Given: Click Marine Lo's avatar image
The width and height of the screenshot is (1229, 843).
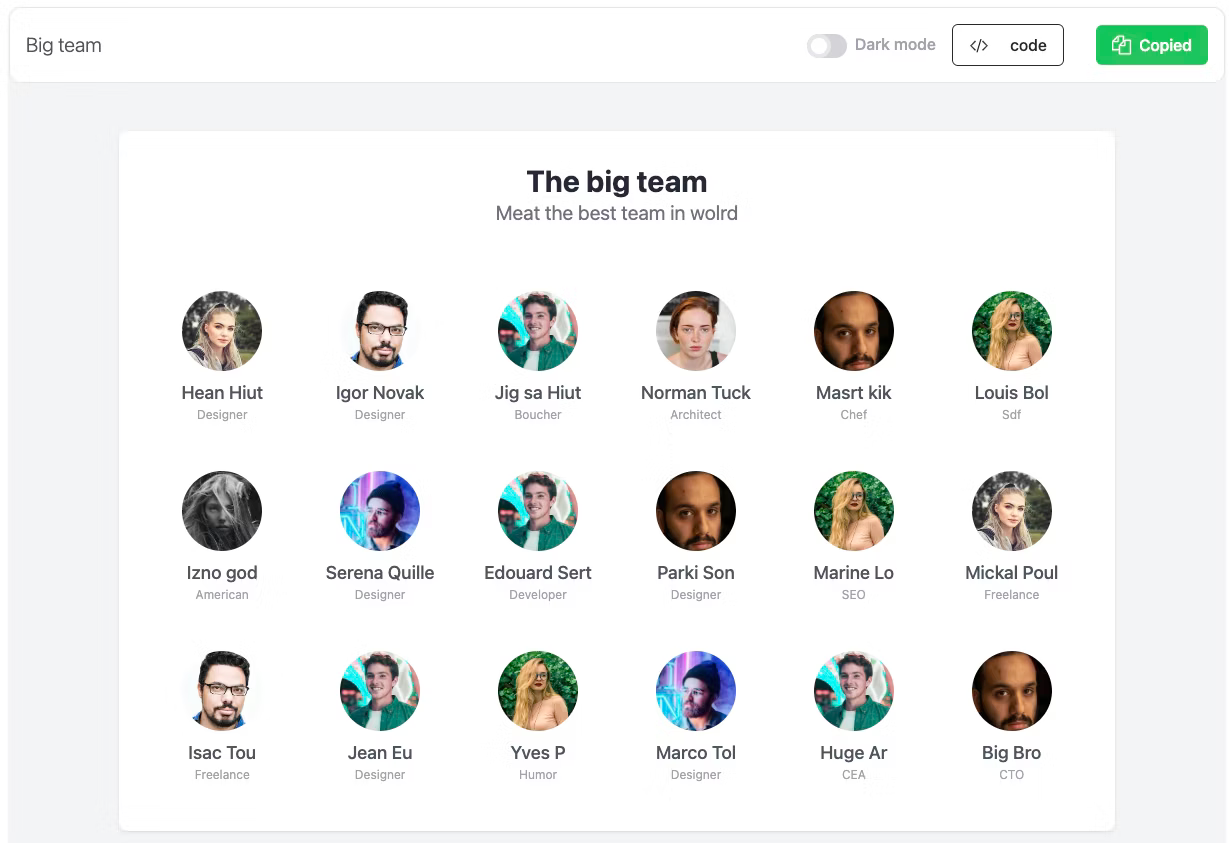Looking at the screenshot, I should [854, 511].
